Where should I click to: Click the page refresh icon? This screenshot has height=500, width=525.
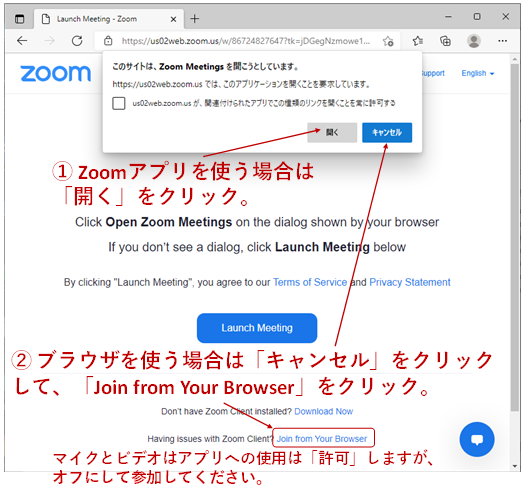click(77, 41)
